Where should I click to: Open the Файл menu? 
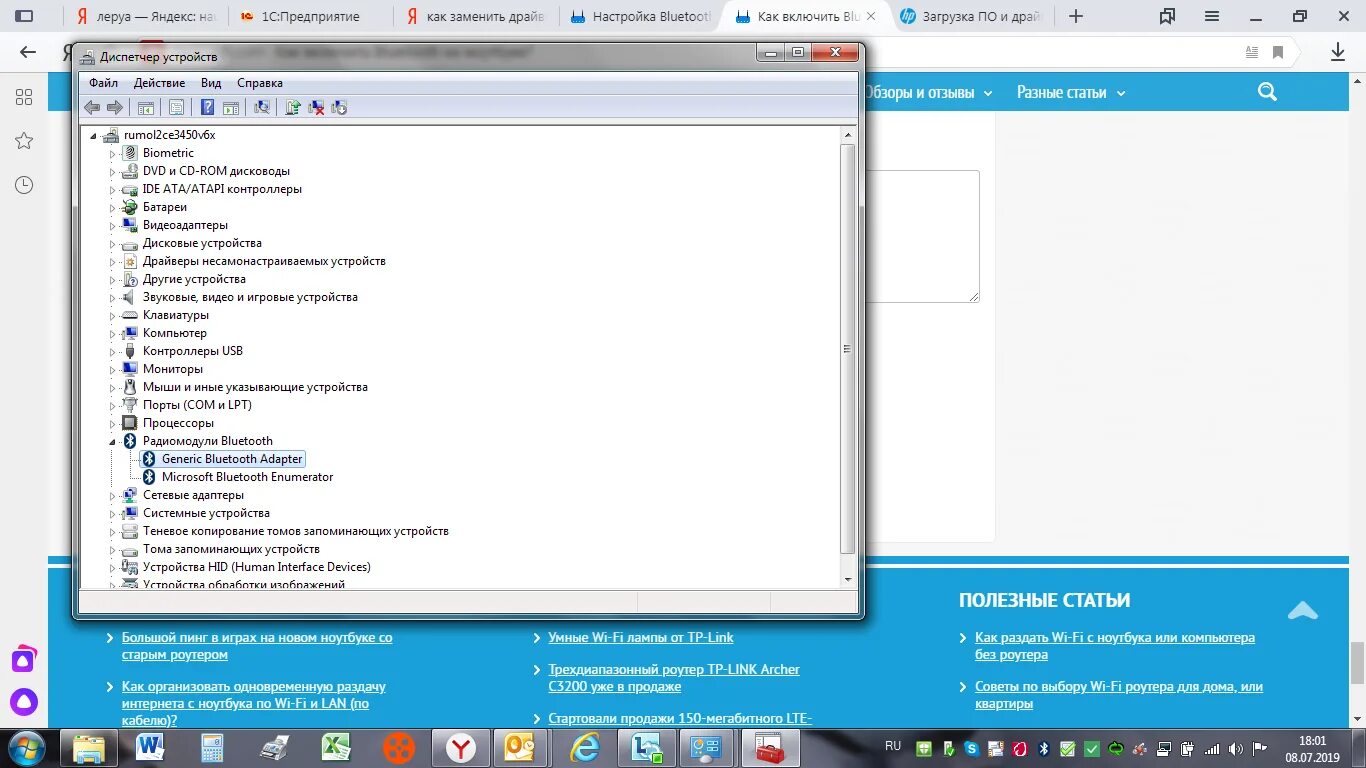click(x=103, y=83)
